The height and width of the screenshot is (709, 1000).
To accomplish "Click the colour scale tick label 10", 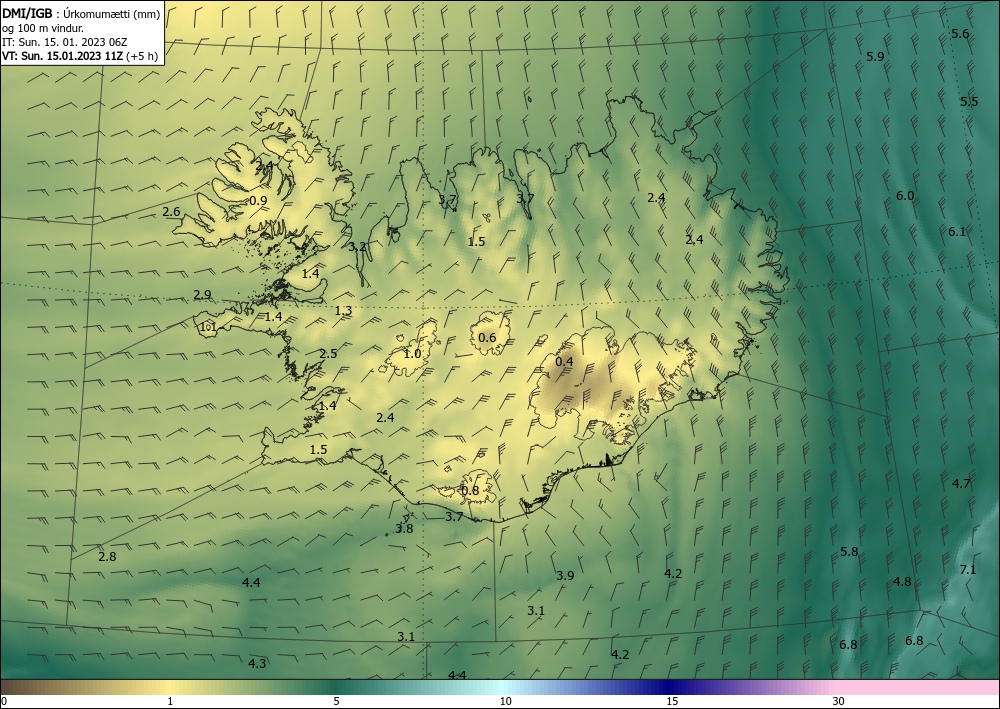I will coord(505,702).
